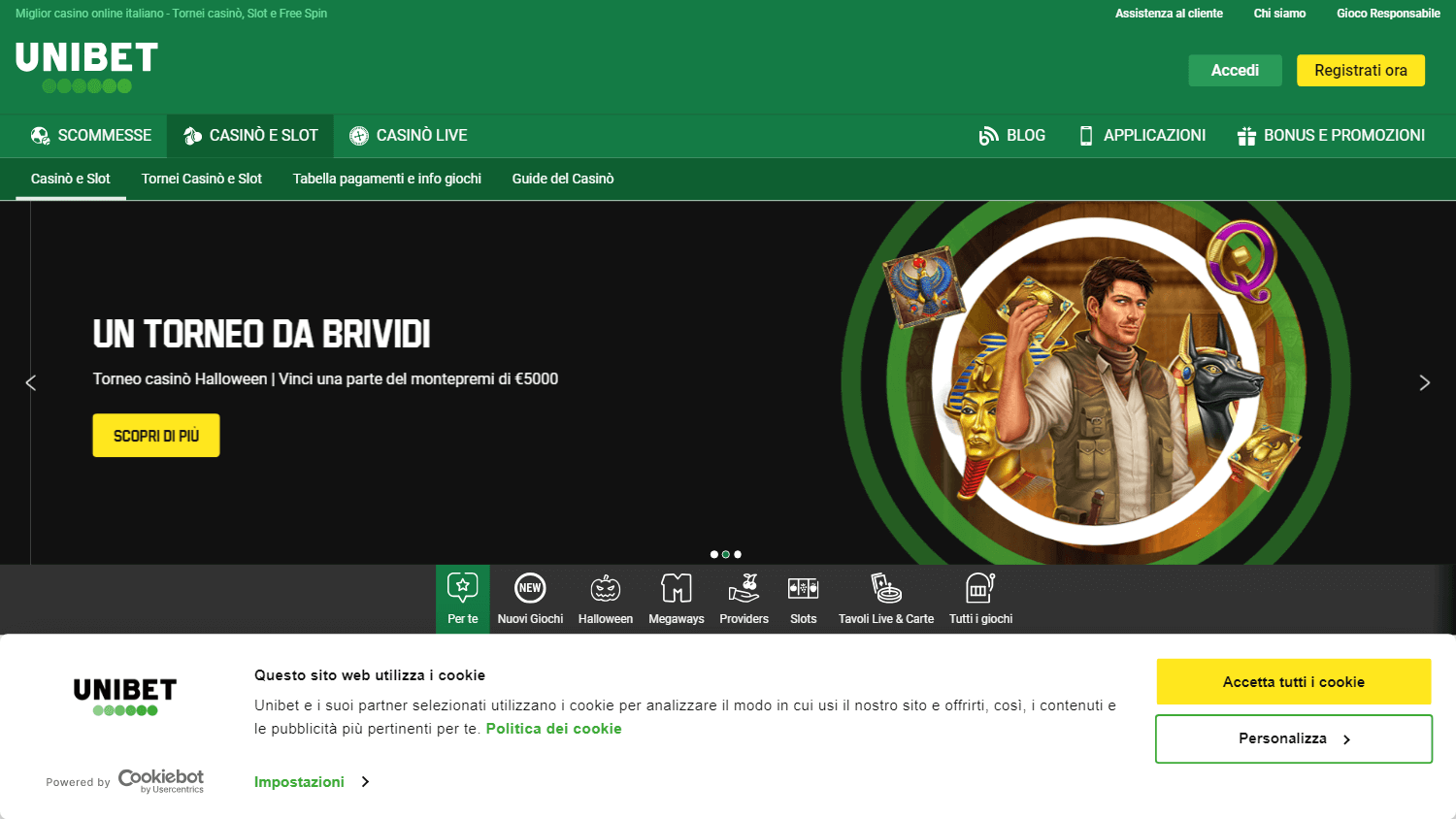Open Assistenza al cliente link
This screenshot has height=819, width=1456.
coord(1169,14)
